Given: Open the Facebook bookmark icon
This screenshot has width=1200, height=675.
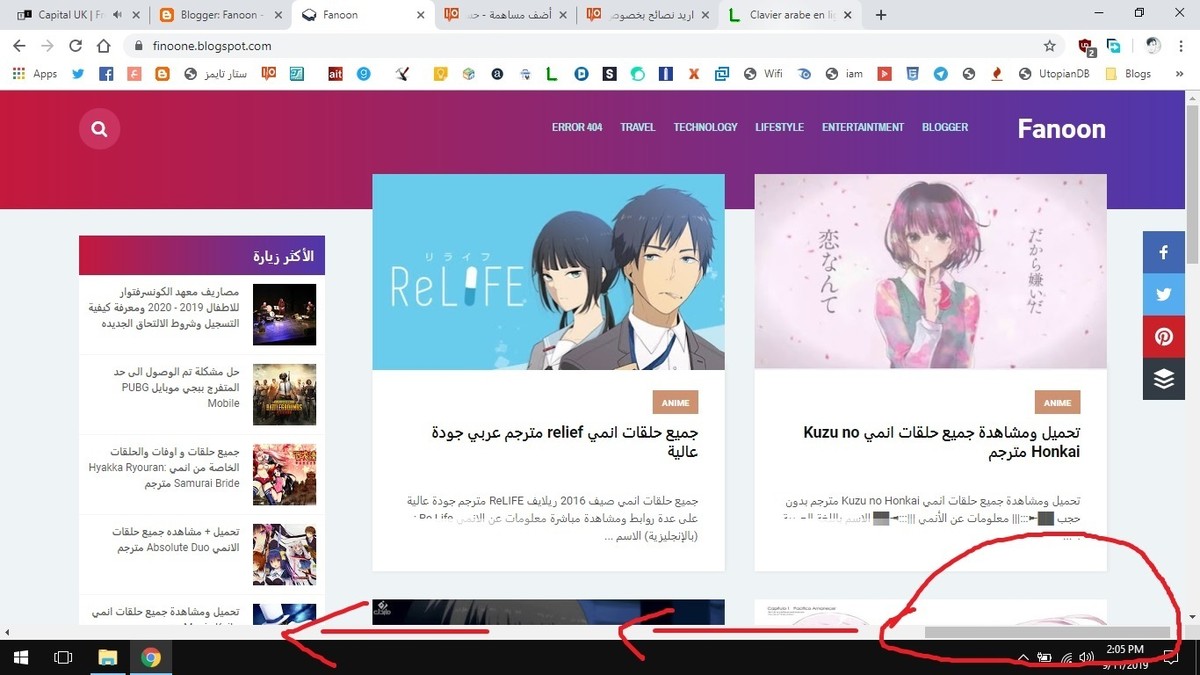Looking at the screenshot, I should (x=106, y=74).
